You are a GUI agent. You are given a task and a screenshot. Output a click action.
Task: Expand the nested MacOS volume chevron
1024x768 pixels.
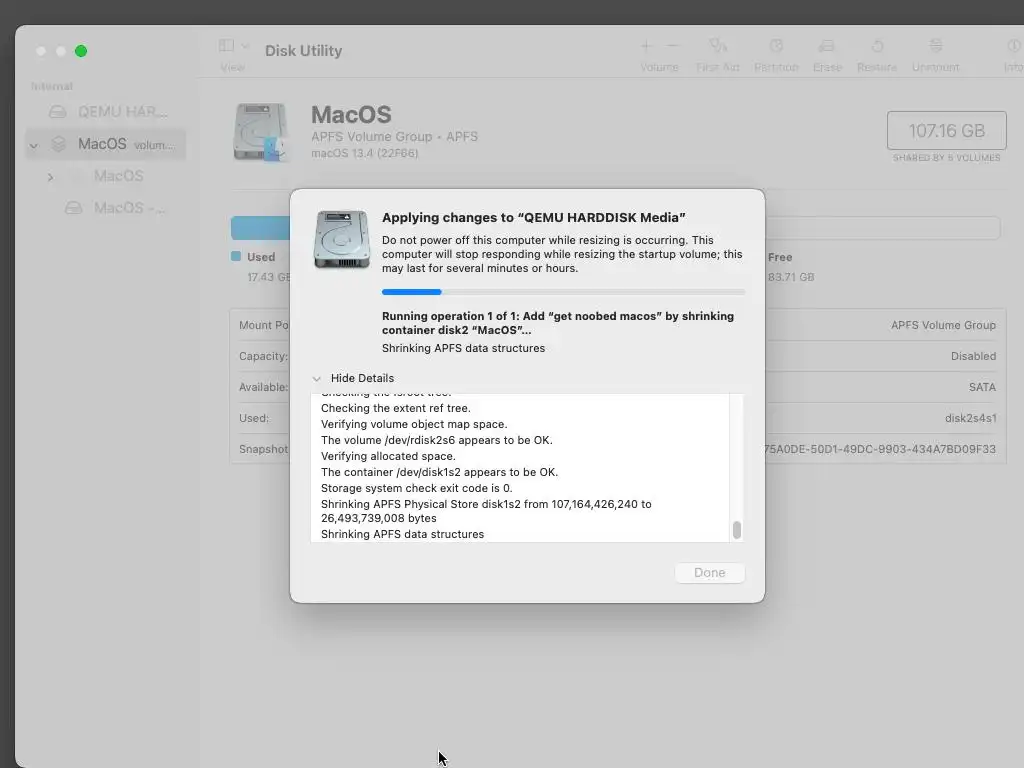pos(50,177)
